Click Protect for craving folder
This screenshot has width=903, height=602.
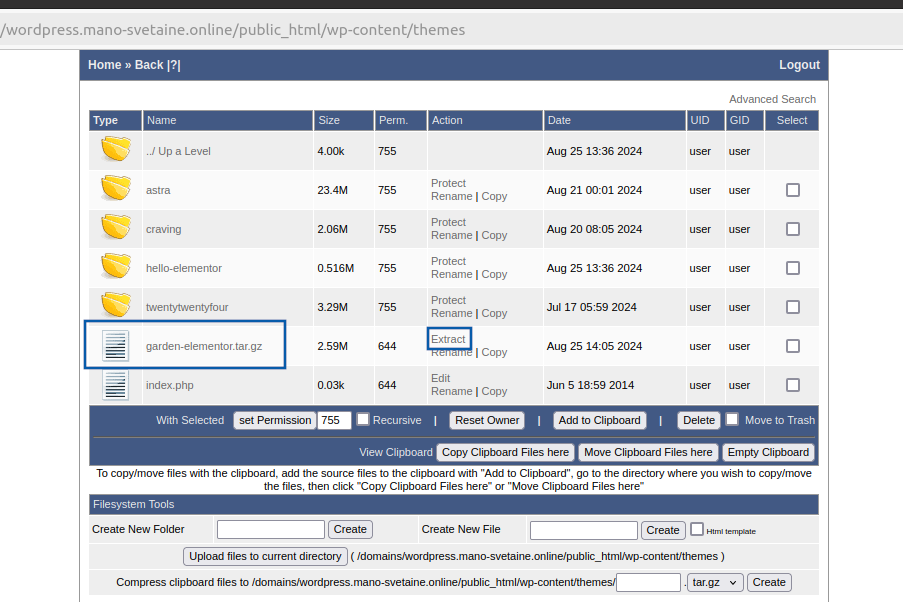point(448,222)
